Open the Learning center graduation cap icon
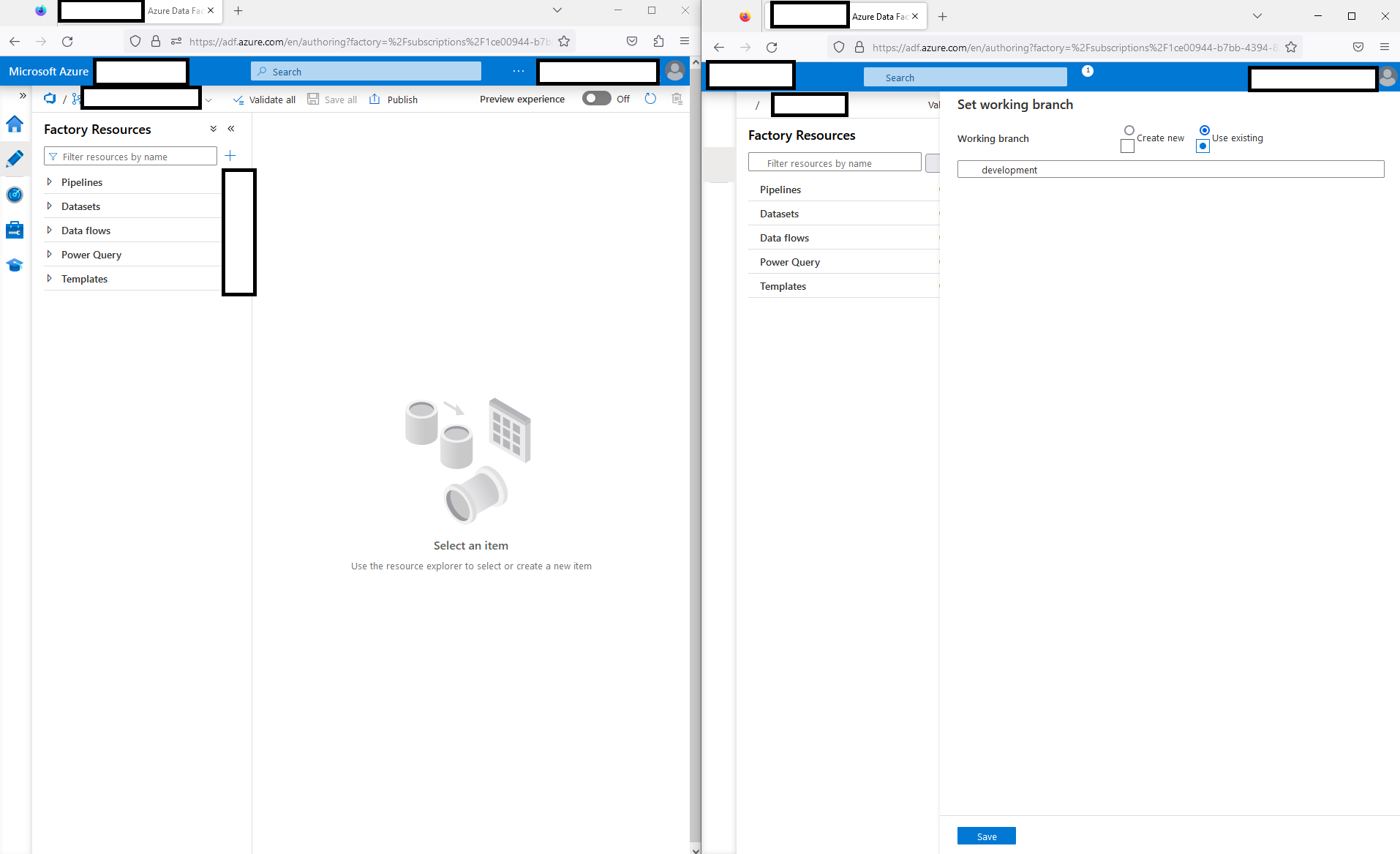The image size is (1400, 854). 15,265
